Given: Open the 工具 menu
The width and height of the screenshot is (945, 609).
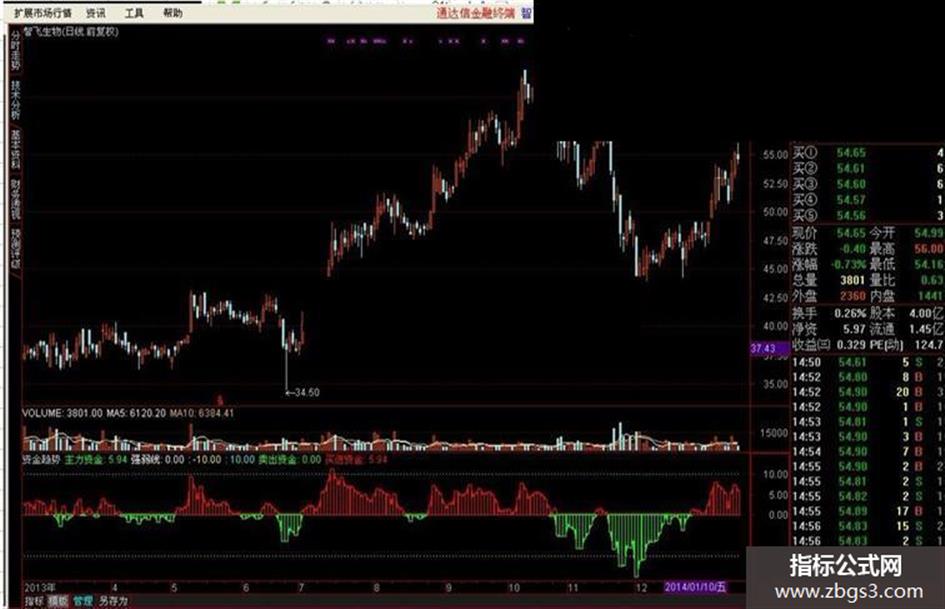Looking at the screenshot, I should tap(134, 13).
